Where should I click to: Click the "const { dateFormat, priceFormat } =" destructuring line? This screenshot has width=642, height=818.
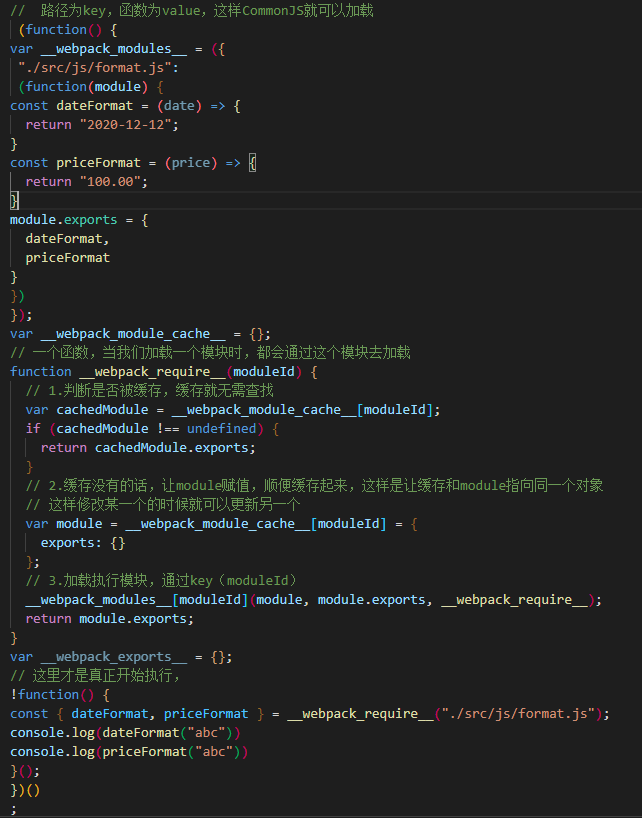310,714
